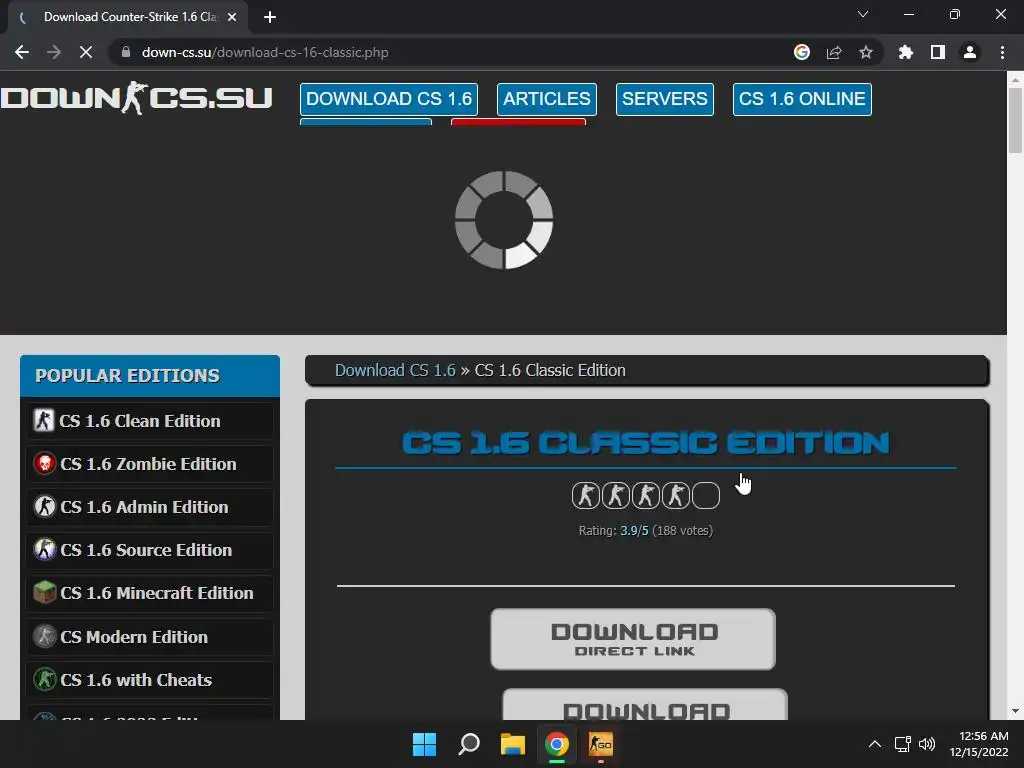The image size is (1024, 768).
Task: Rate three stars with third rating icon
Action: tap(646, 496)
